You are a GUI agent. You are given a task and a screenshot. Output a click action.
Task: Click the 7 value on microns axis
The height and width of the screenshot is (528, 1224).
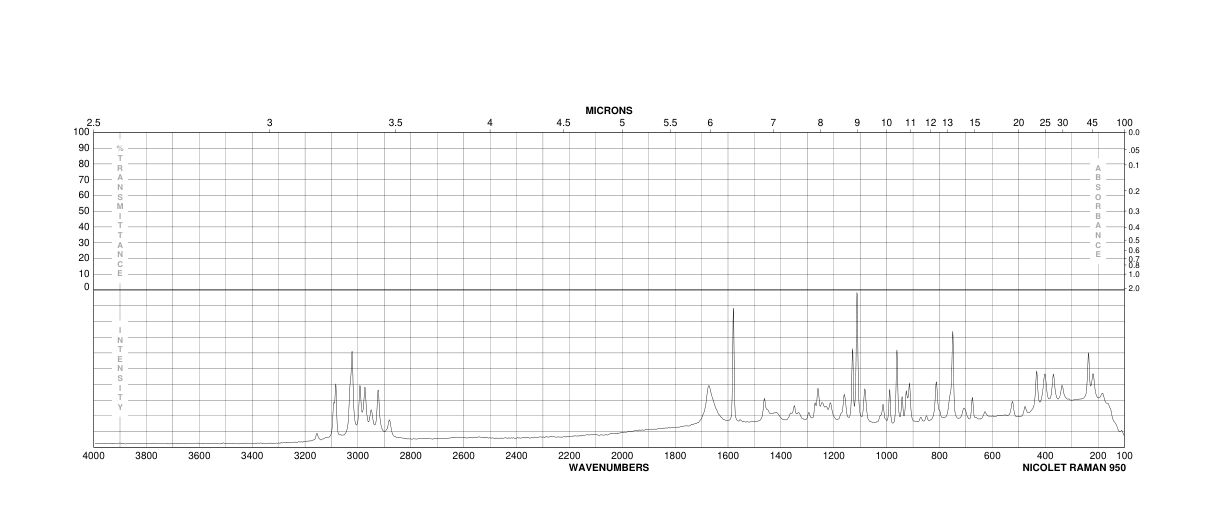point(773,122)
